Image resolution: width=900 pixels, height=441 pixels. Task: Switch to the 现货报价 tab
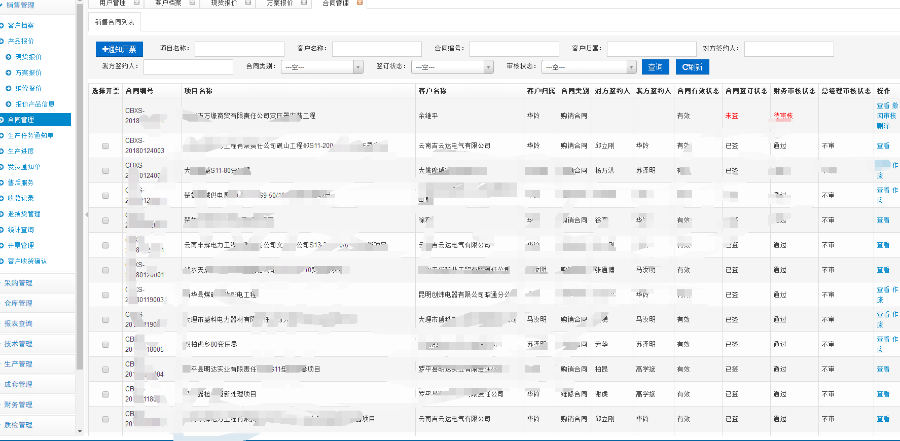(x=224, y=3)
